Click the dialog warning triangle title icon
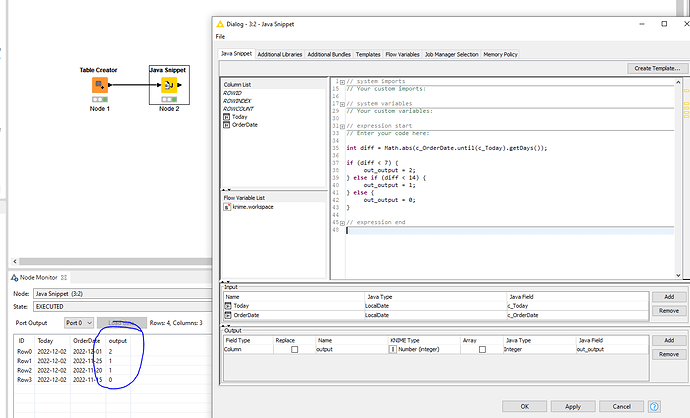Screen dimensions: 690x418 click(x=220, y=24)
